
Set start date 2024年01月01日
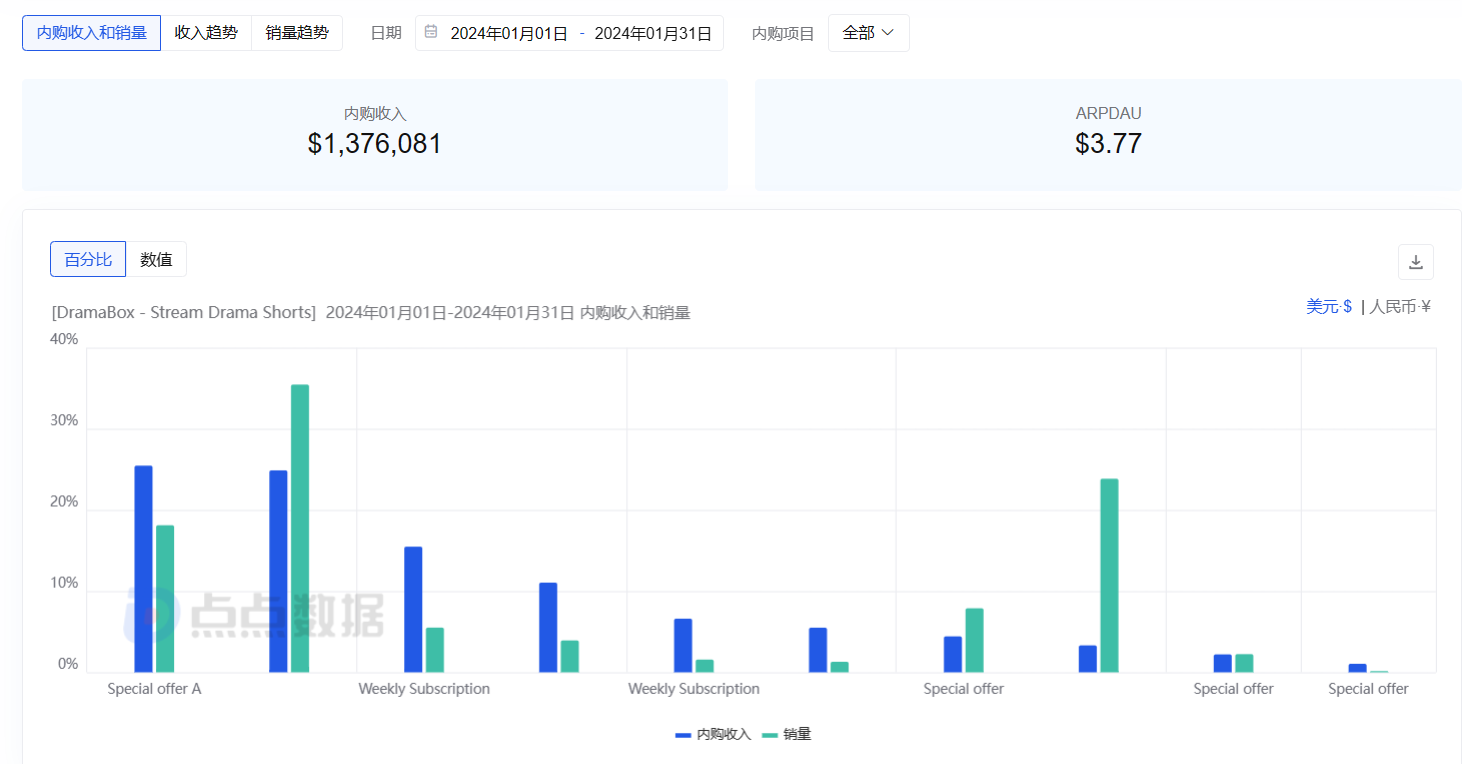point(509,33)
